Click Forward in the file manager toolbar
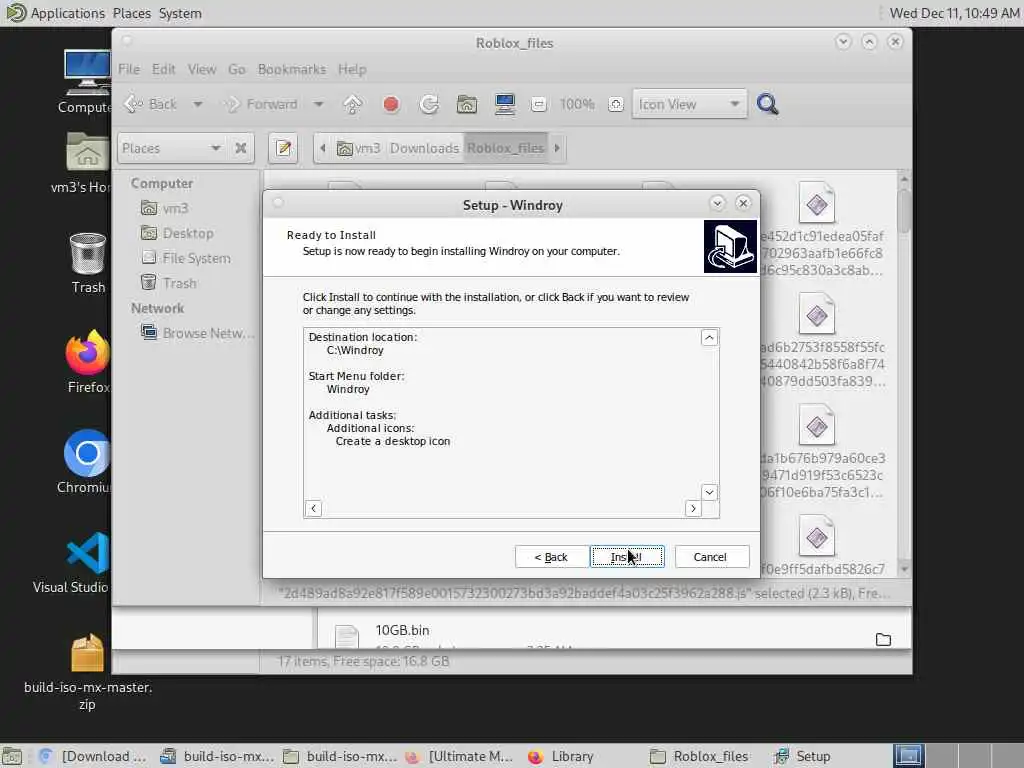 (x=261, y=104)
